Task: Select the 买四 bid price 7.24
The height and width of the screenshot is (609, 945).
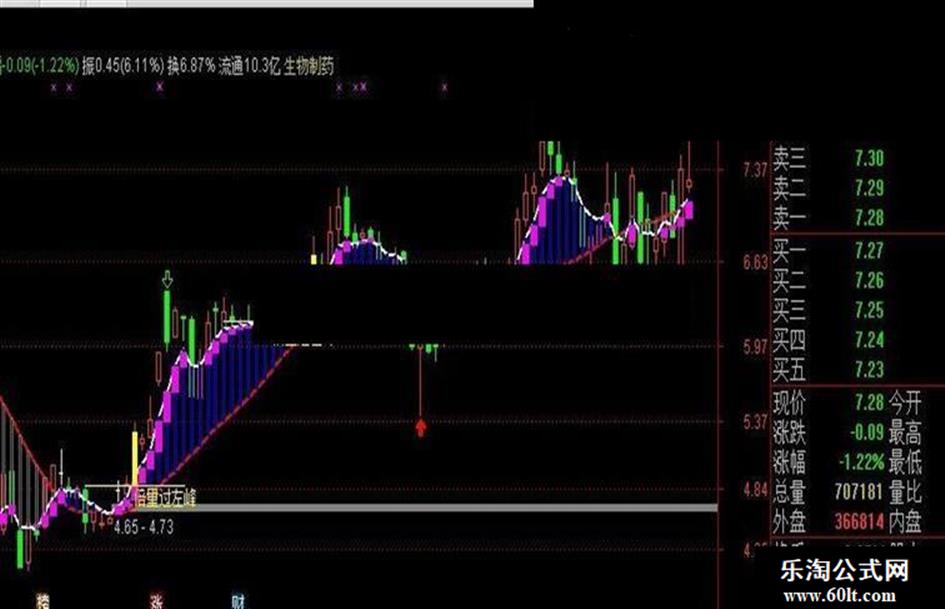Action: pyautogui.click(x=869, y=339)
